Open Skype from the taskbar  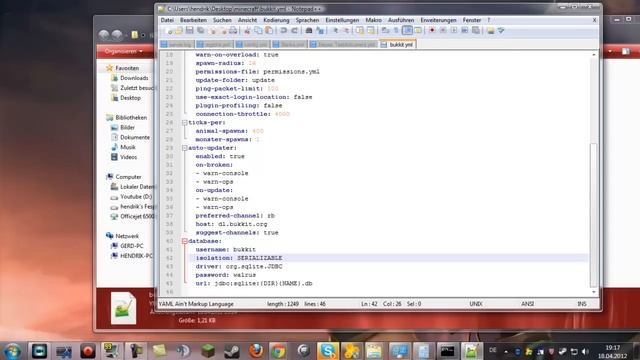tap(328, 351)
